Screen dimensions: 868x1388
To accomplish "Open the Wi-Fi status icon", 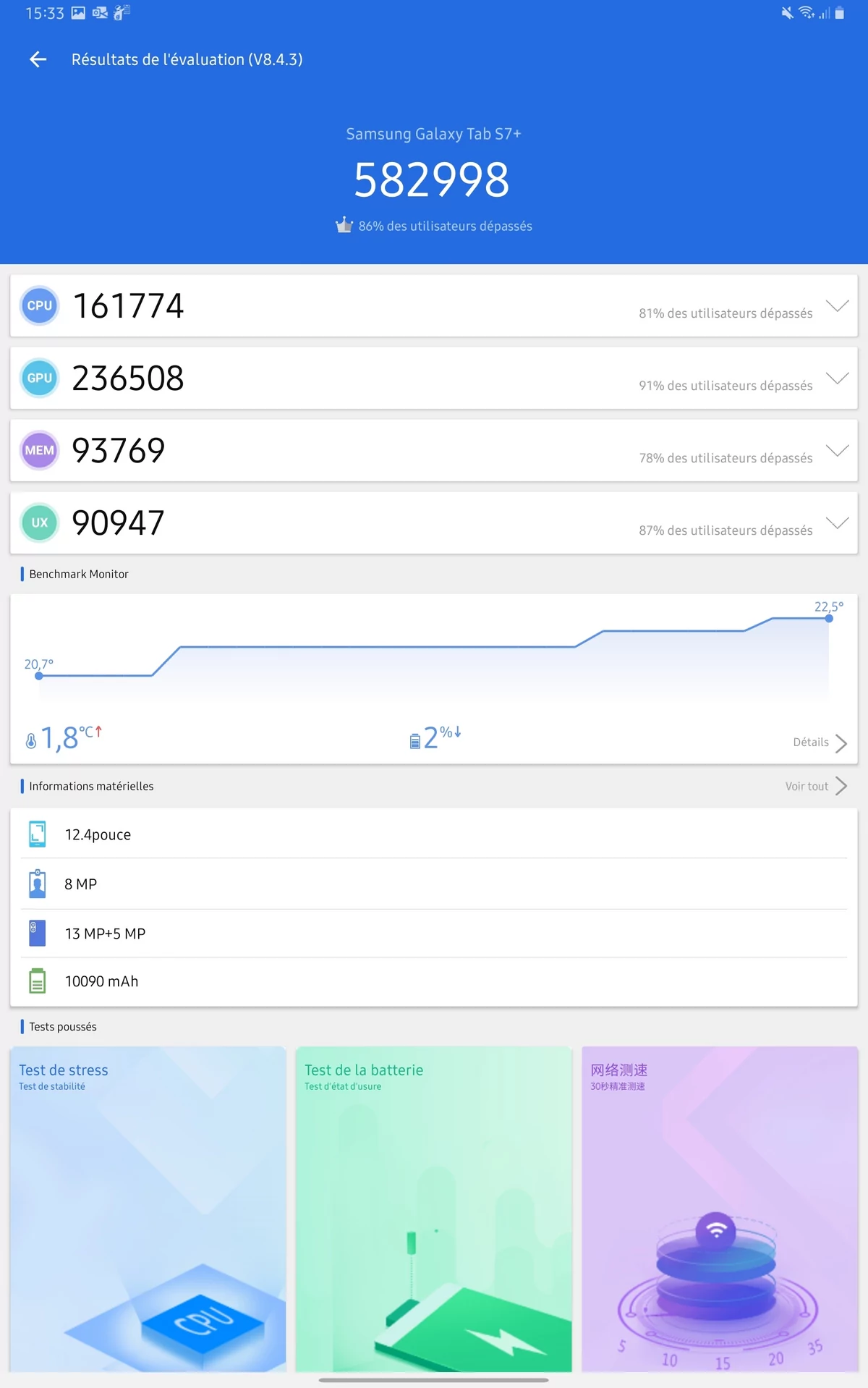I will [807, 13].
